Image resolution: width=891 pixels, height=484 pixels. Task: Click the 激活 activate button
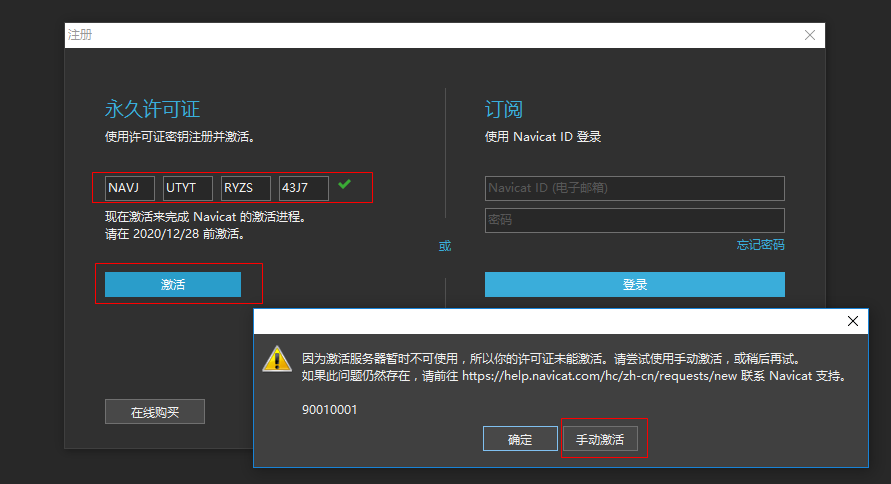tap(173, 284)
